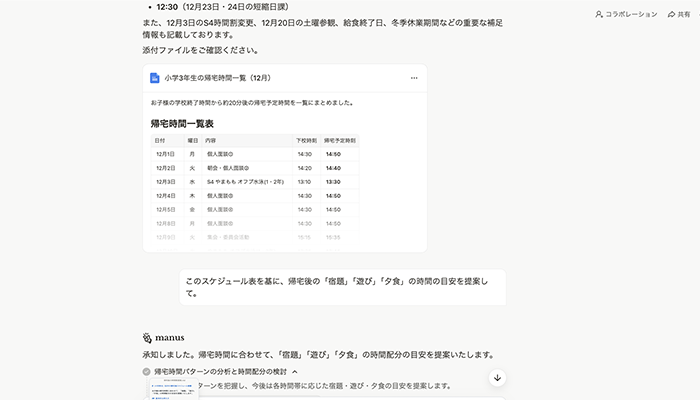700x400 pixels.
Task: Open the three-dots menu on the file card
Action: [x=414, y=78]
